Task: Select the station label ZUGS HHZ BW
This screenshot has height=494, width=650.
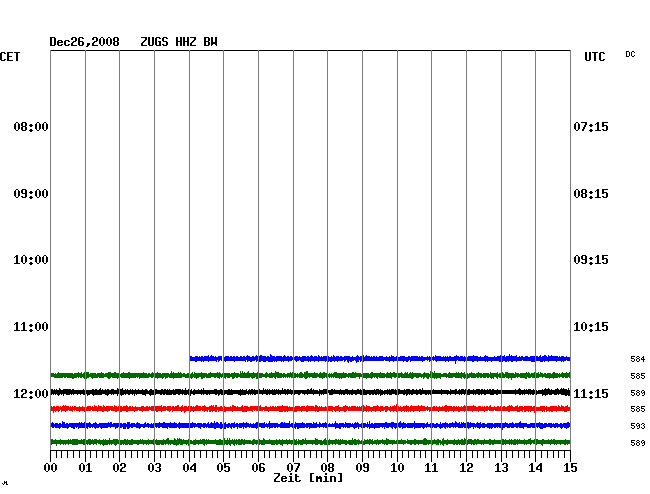Action: pyautogui.click(x=179, y=42)
